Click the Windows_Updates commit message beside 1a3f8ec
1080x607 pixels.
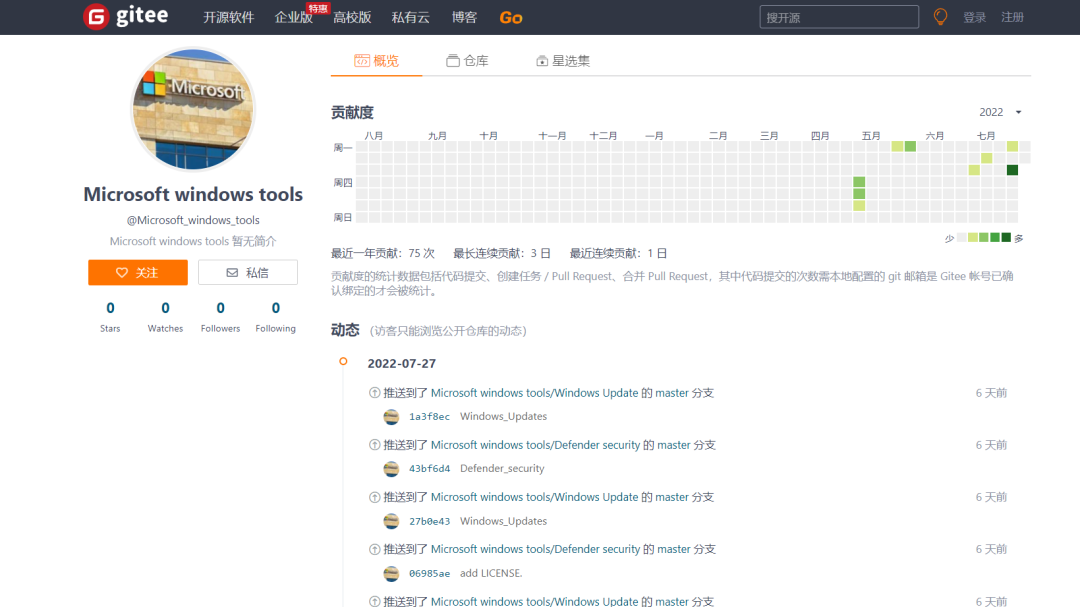(x=503, y=417)
